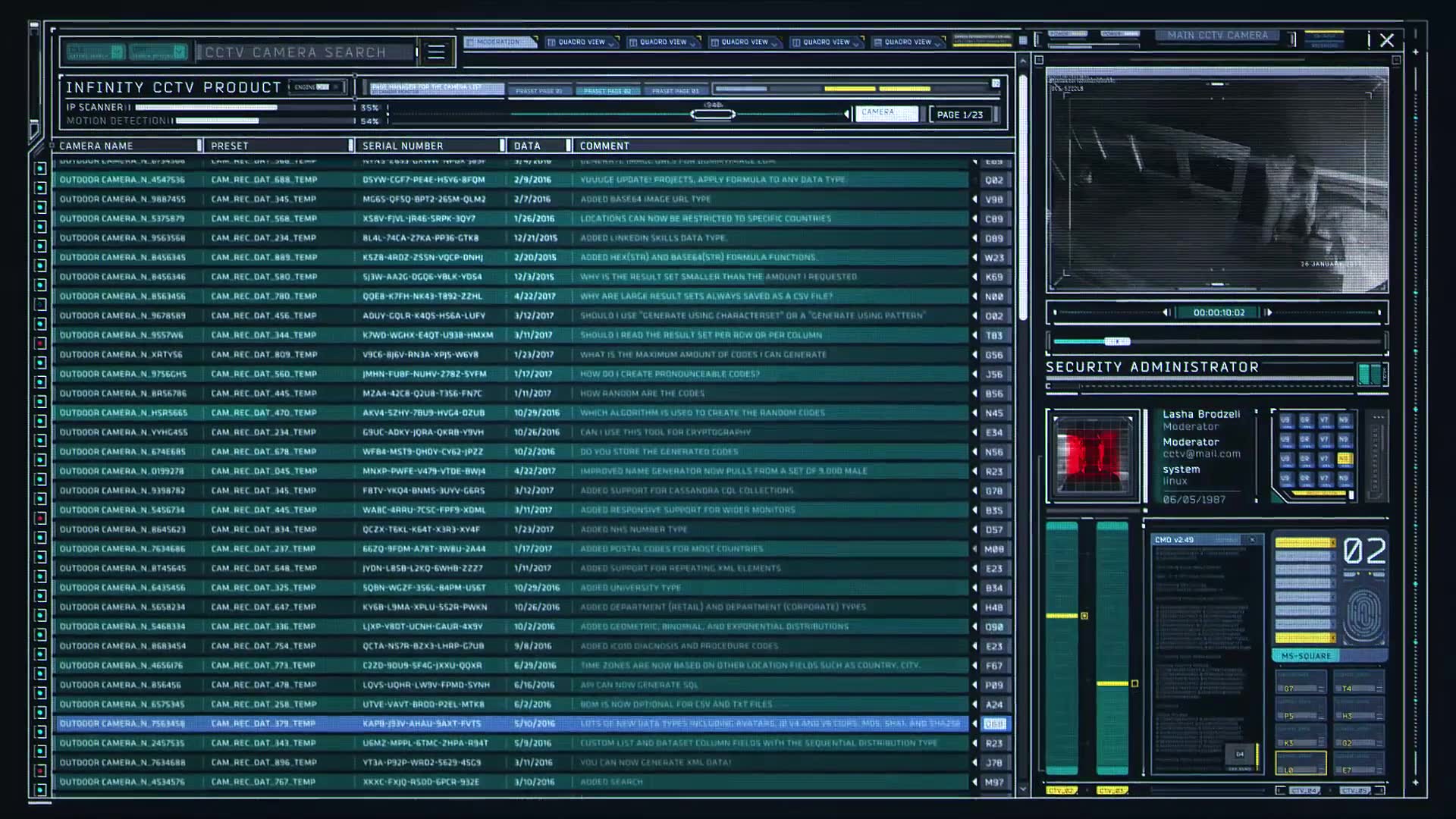Switch to CTV_04 tab
Image resolution: width=1456 pixels, height=819 pixels.
click(x=1305, y=791)
